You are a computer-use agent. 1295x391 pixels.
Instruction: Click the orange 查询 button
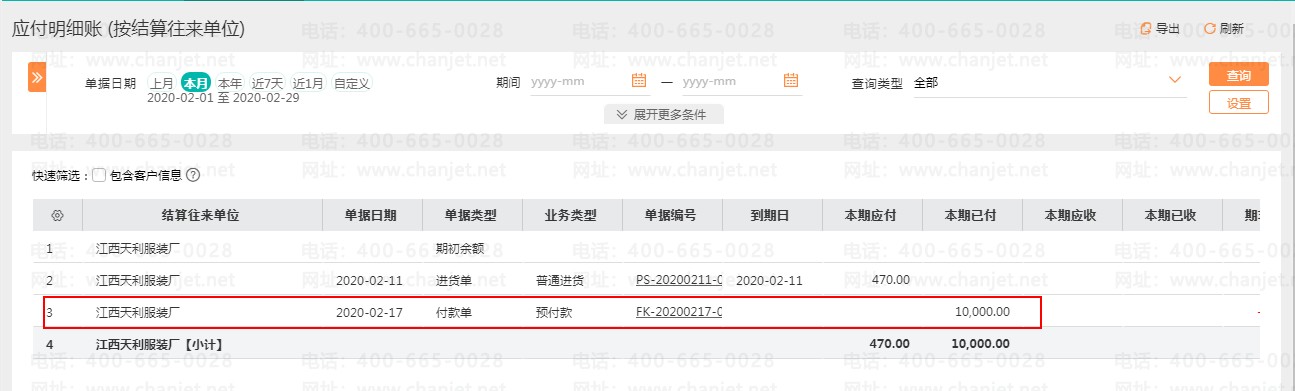(1238, 75)
